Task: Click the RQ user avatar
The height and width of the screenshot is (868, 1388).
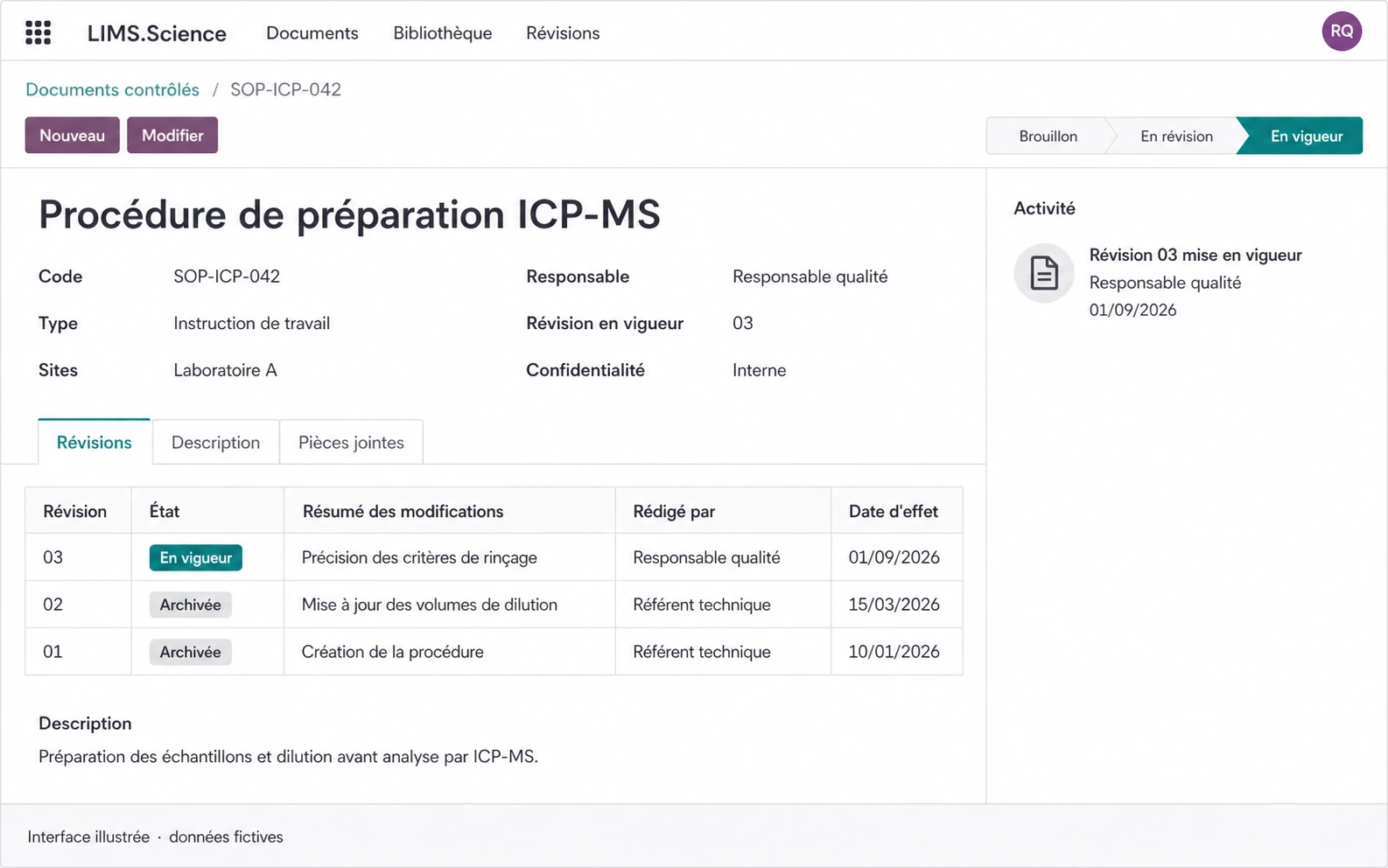Action: 1341,31
